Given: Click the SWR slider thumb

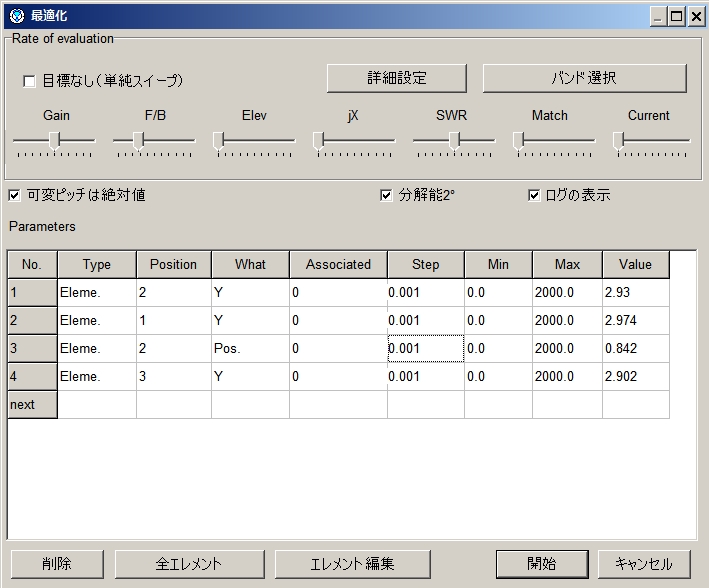Looking at the screenshot, I should tap(454, 141).
